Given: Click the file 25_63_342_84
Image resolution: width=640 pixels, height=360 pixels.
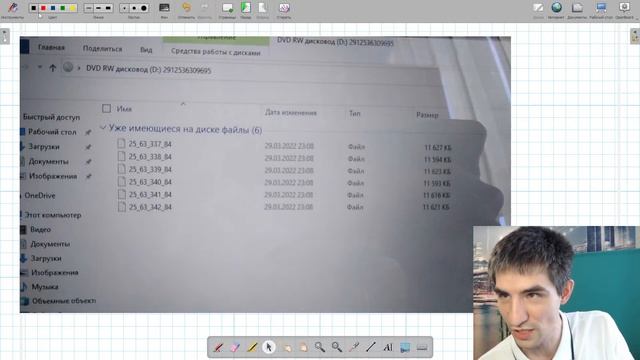Looking at the screenshot, I should 150,207.
